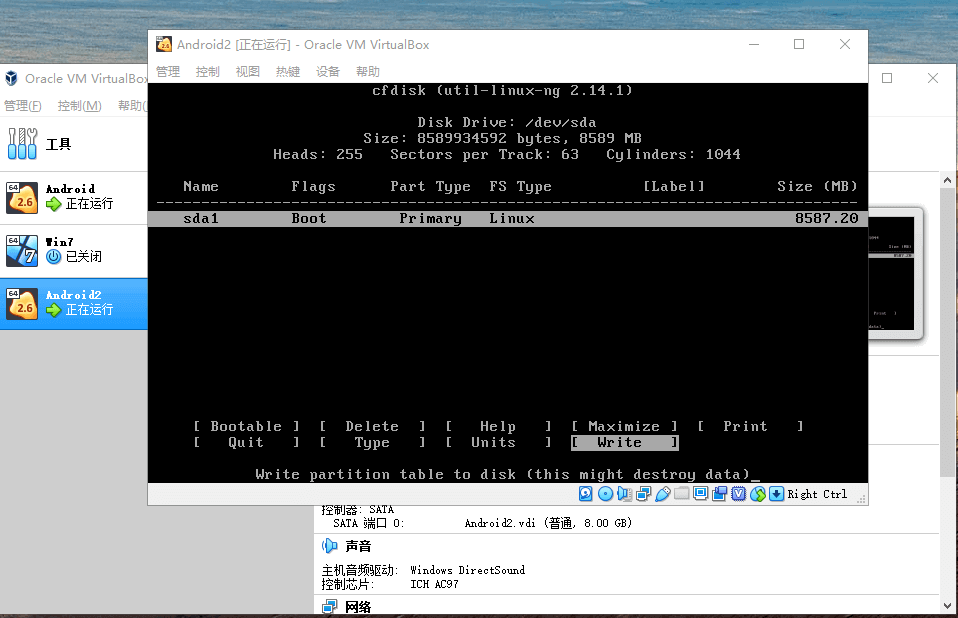958x618 pixels.
Task: Click the 网络 network section header
Action: point(358,607)
